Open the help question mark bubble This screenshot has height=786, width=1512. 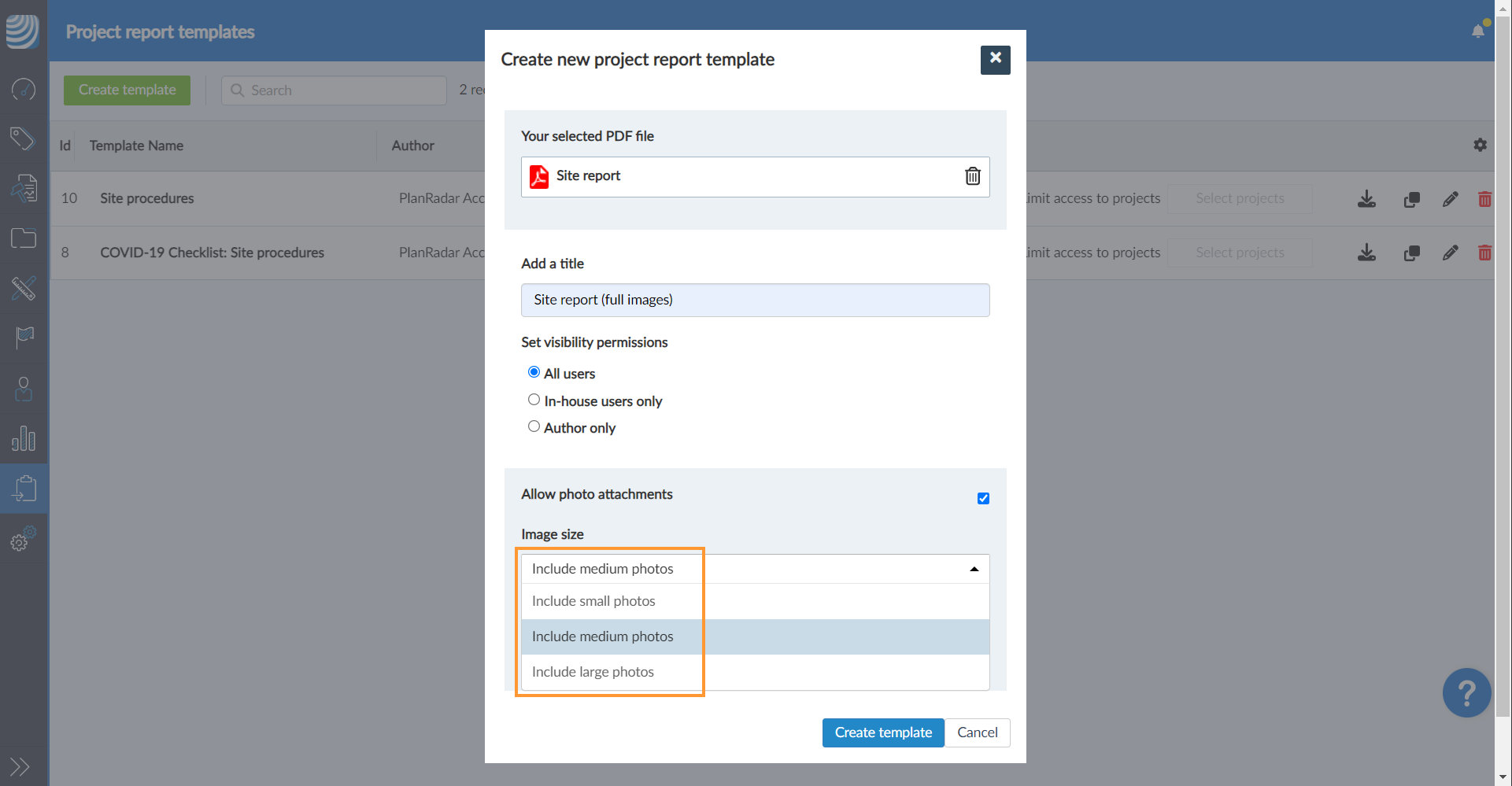(x=1466, y=693)
